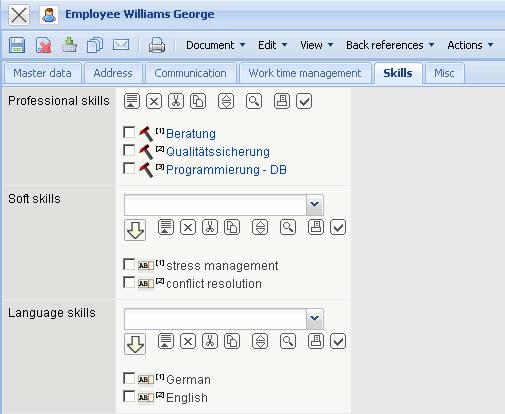Click Language skills checkmark select-all icon
Image resolution: width=505 pixels, height=414 pixels.
coord(338,341)
